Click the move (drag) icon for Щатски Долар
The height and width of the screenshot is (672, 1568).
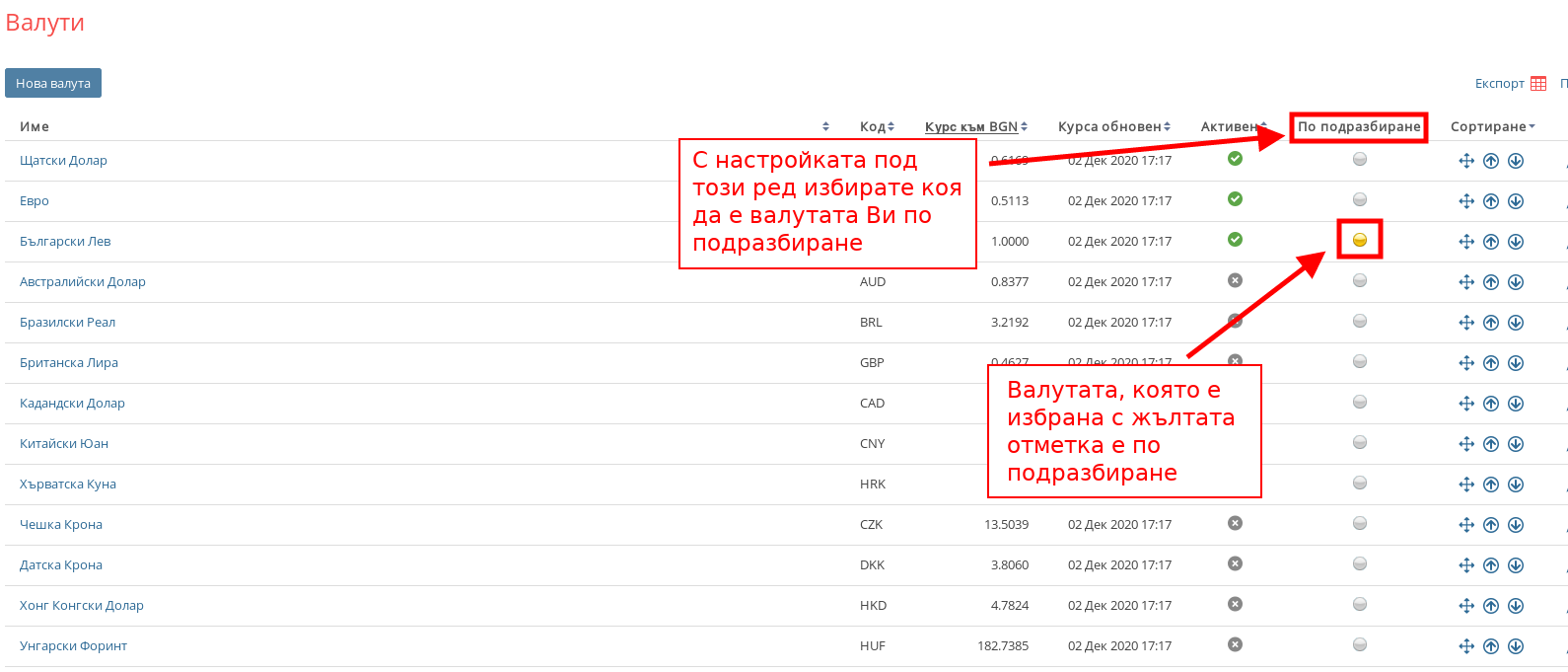click(1466, 161)
